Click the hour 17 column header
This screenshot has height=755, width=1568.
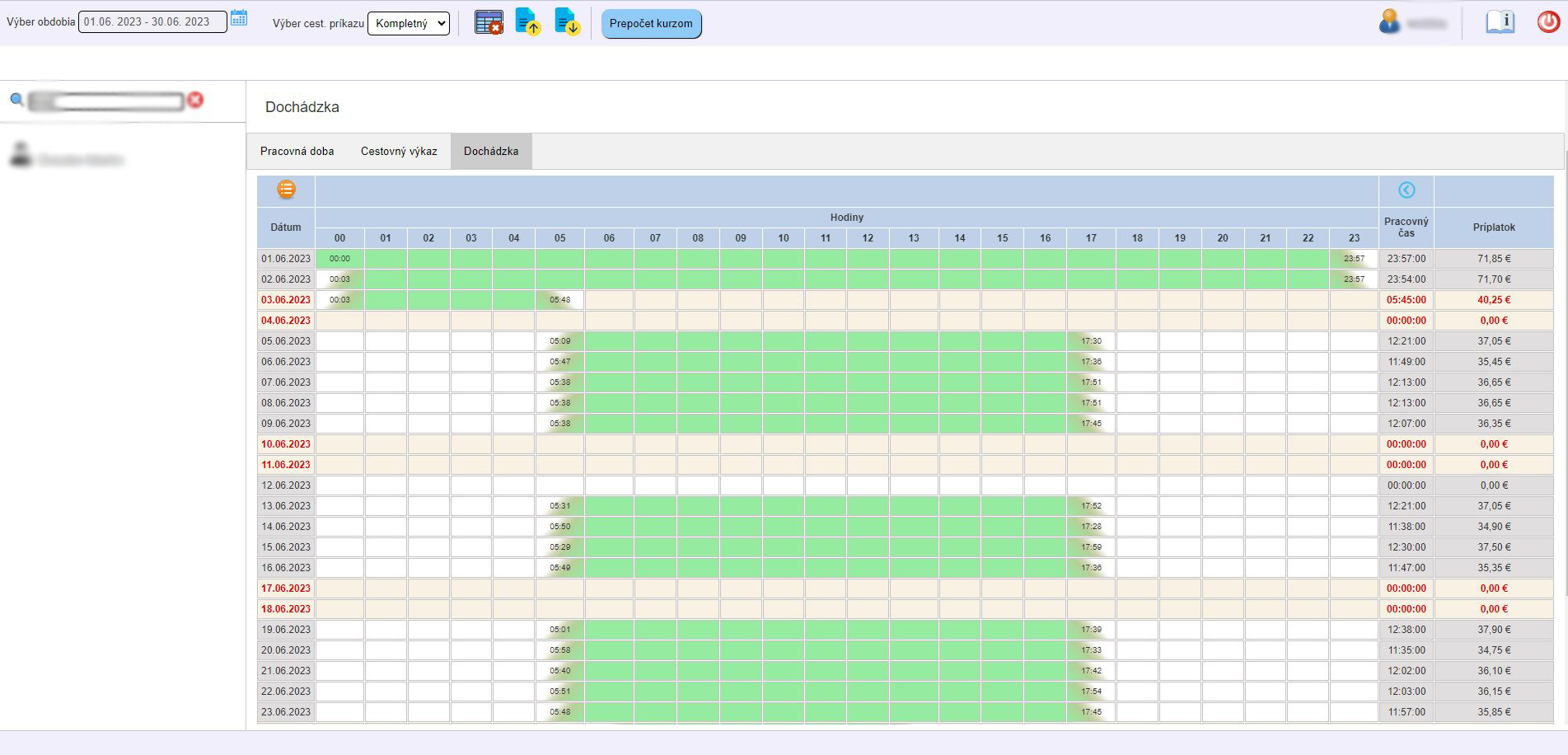pyautogui.click(x=1091, y=238)
